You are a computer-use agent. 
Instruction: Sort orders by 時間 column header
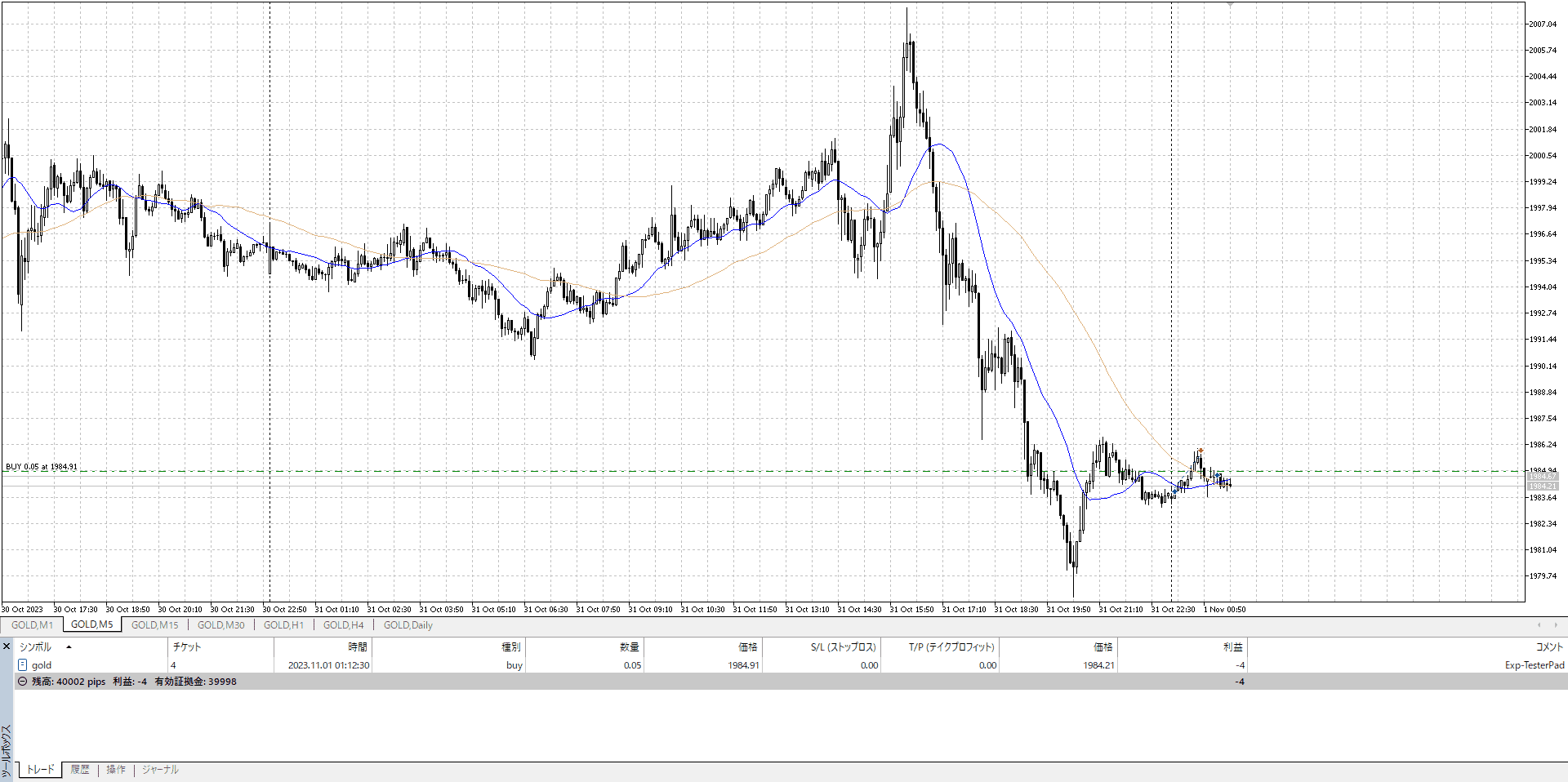pos(357,647)
